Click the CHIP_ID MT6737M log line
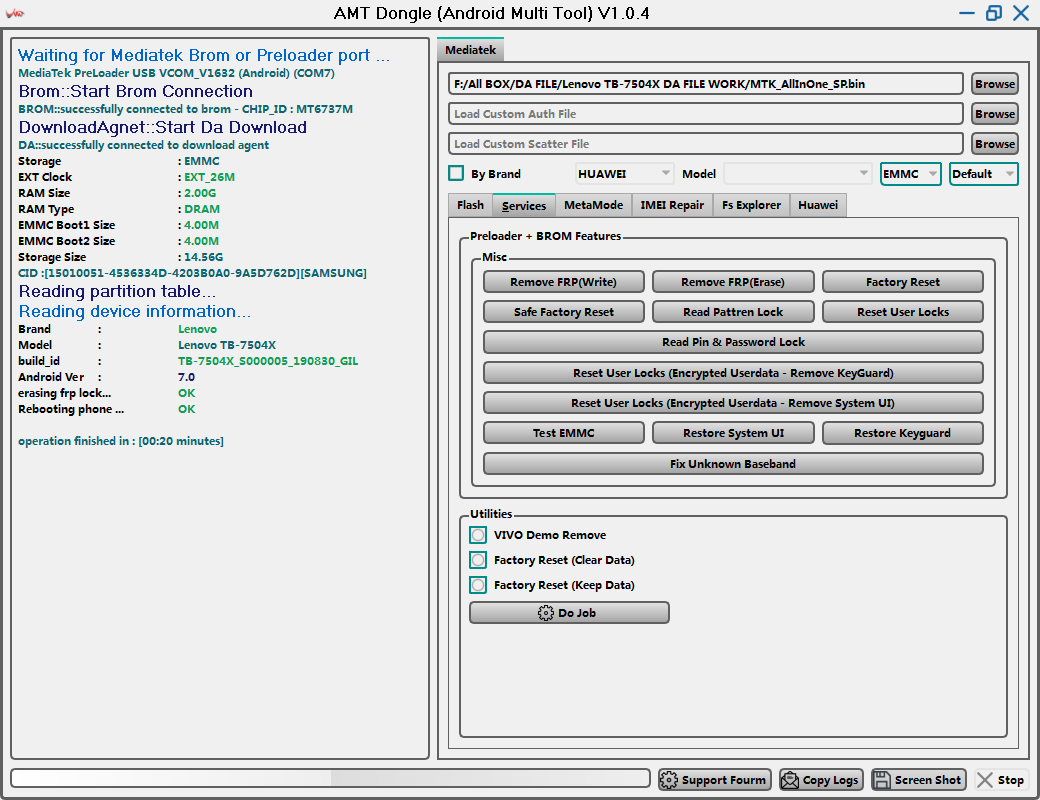The height and width of the screenshot is (800, 1040). [185, 109]
